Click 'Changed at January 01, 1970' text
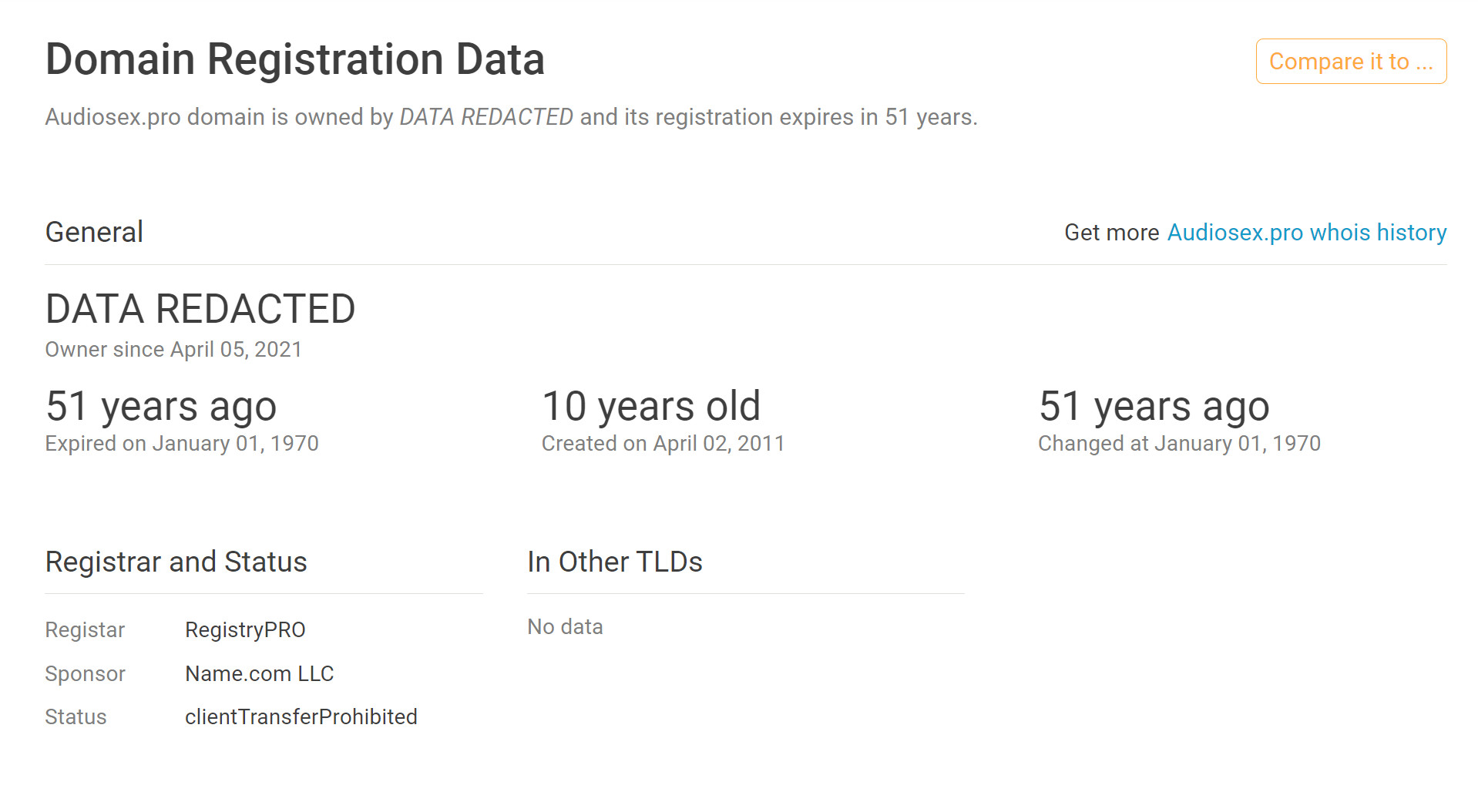 [x=1179, y=444]
